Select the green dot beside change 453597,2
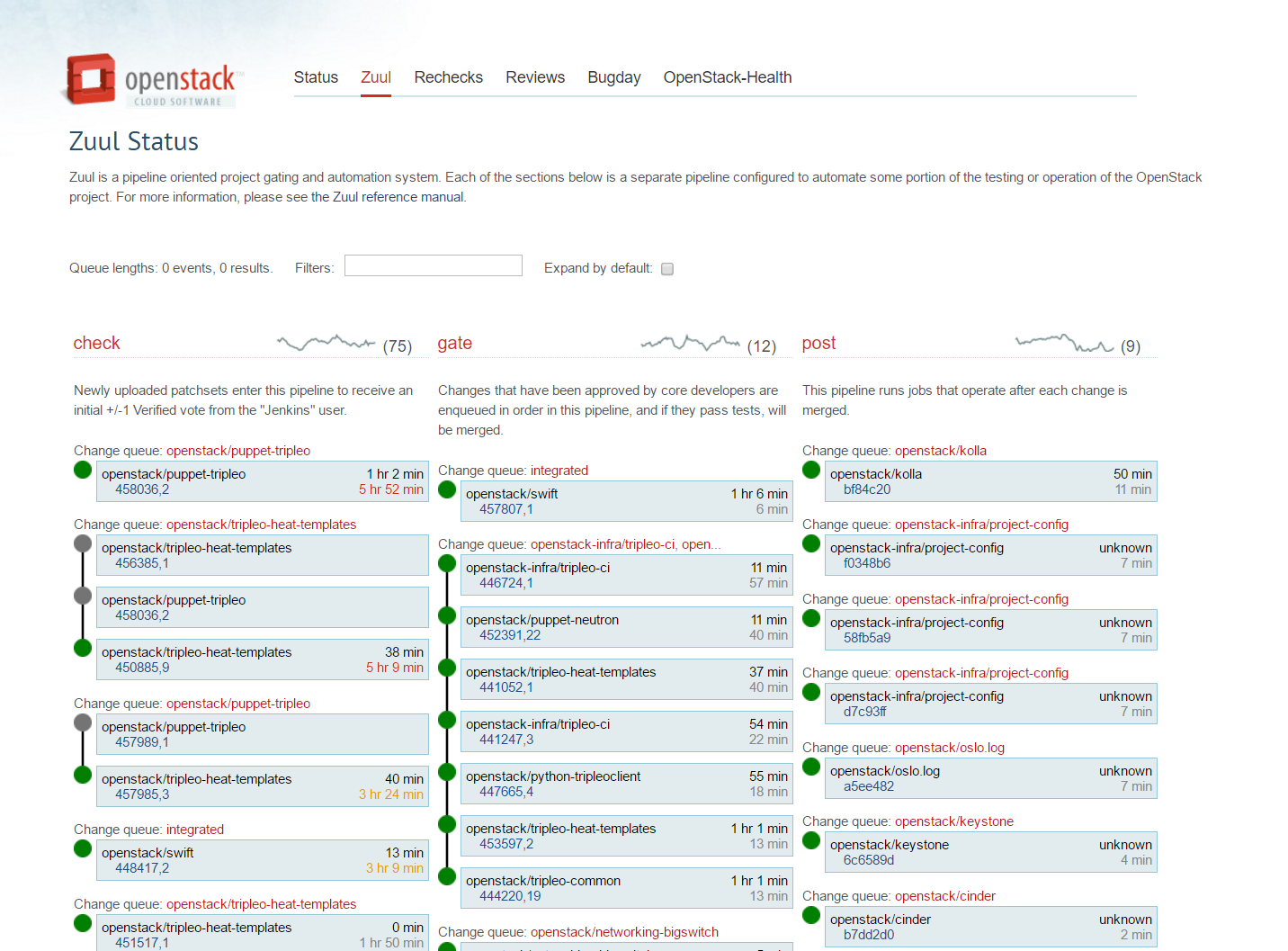Viewport: 1288px width, 951px height. point(447,824)
